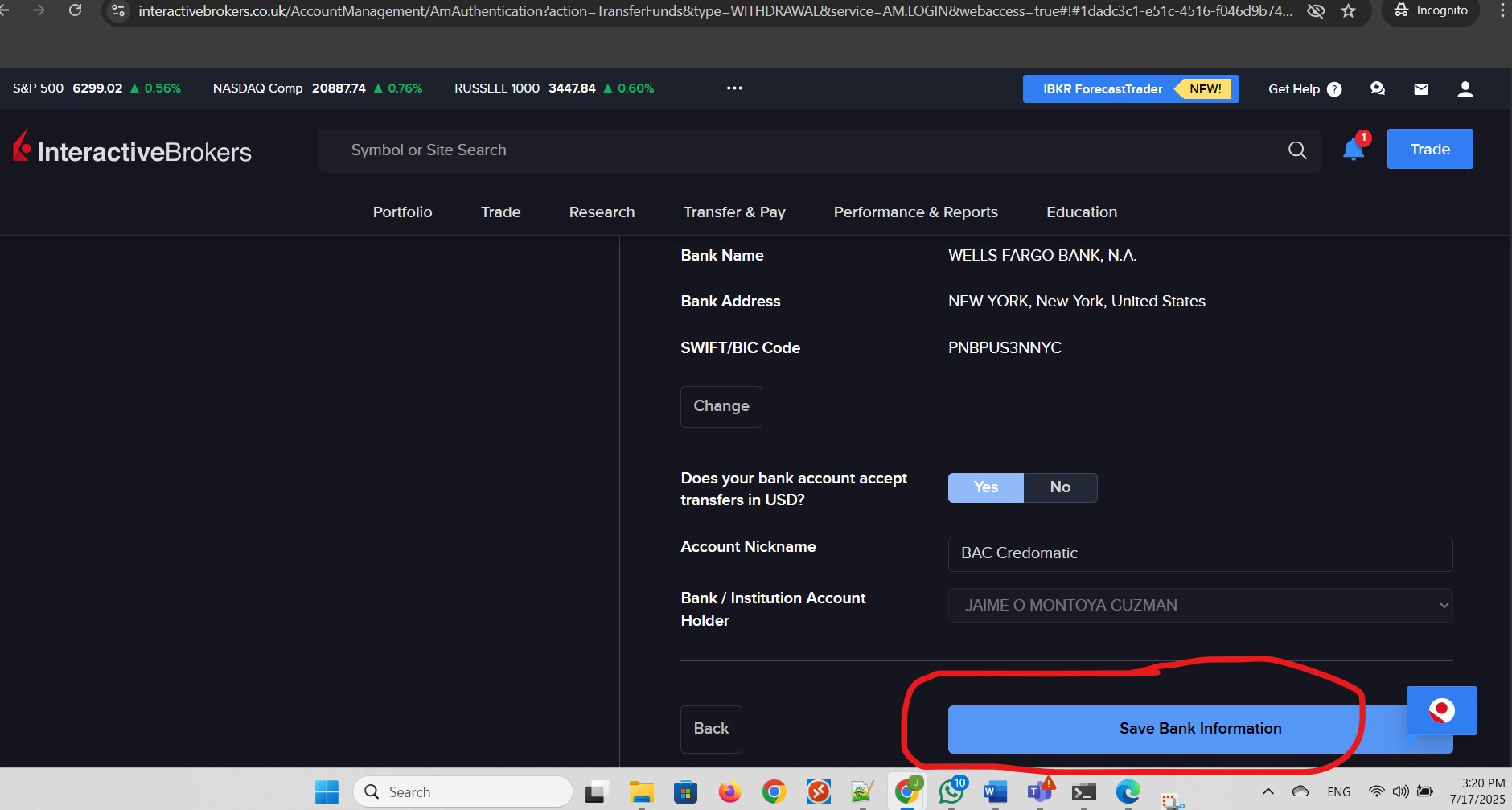Select Yes for USD transfers

(x=985, y=487)
